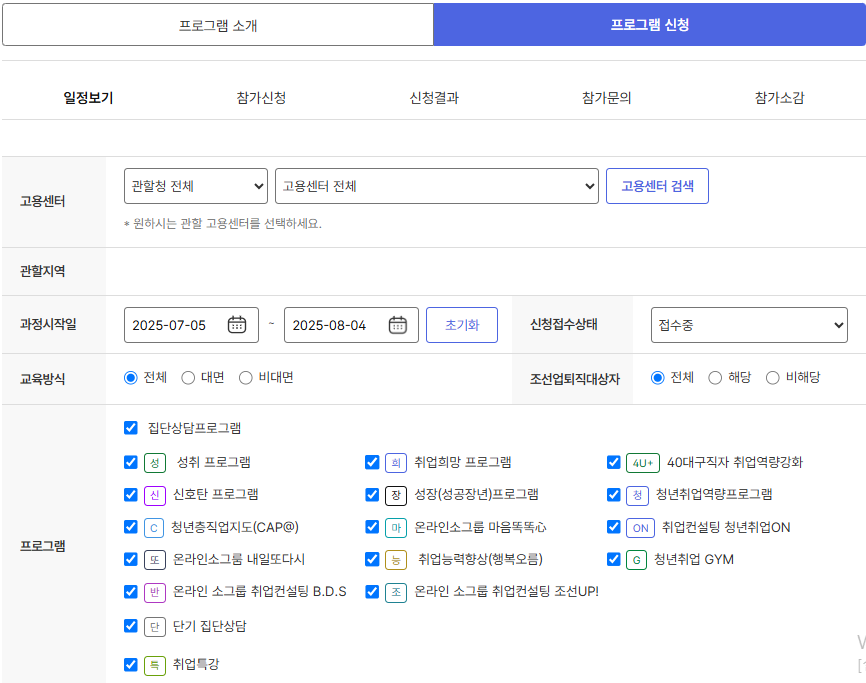Open the 관할청 전체 dropdown

(196, 186)
